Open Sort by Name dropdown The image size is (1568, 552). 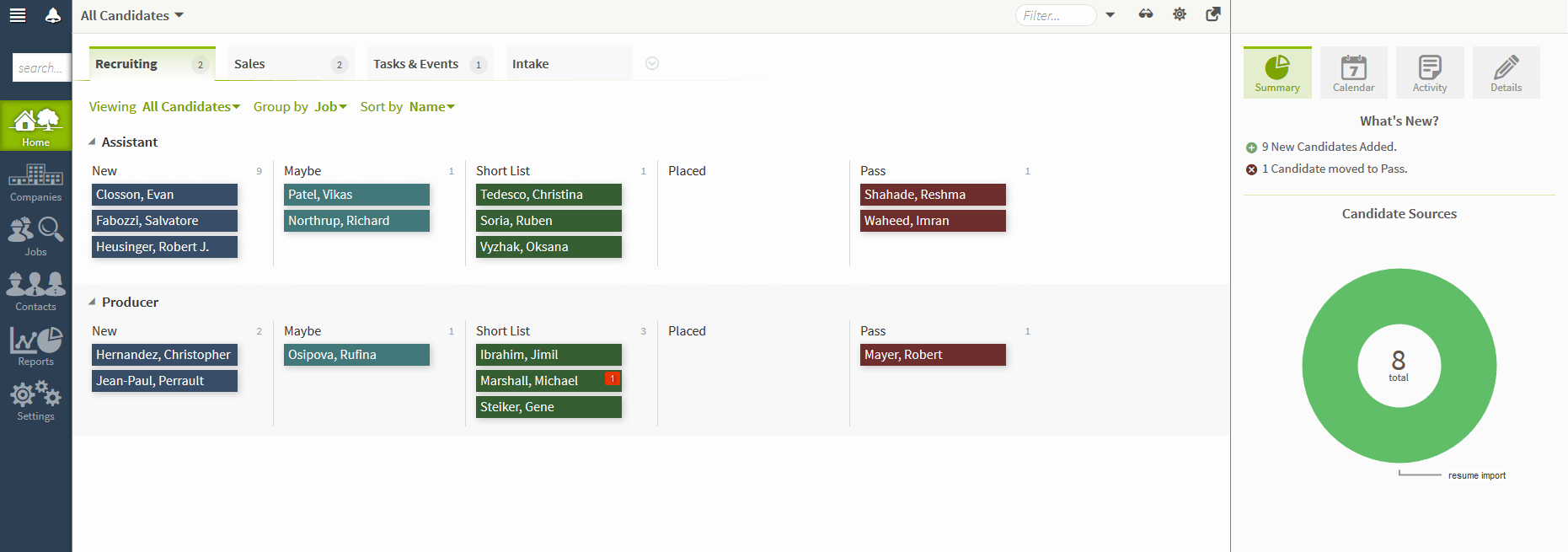[432, 107]
